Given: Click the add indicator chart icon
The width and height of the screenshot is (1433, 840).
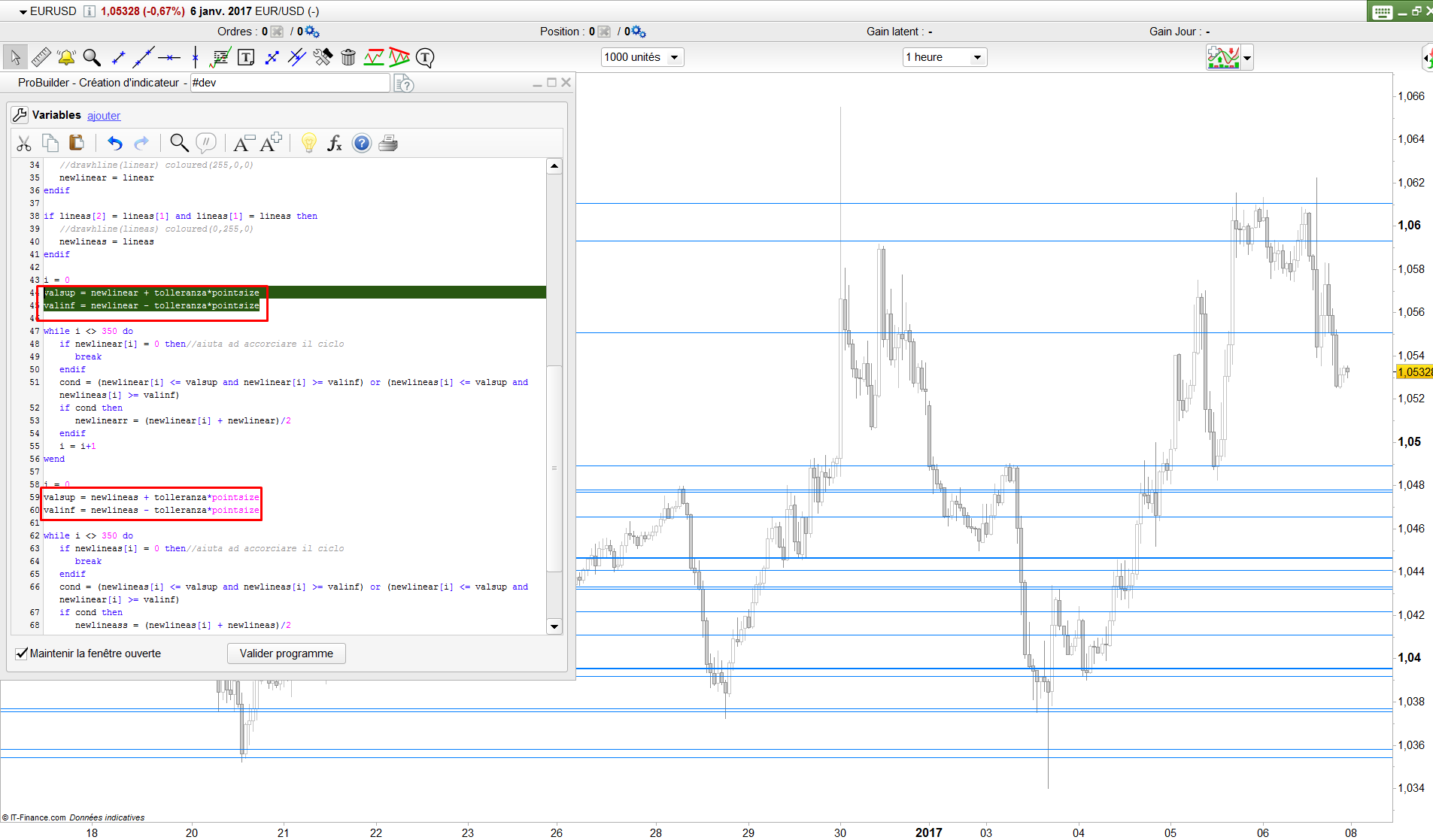Looking at the screenshot, I should [1223, 57].
